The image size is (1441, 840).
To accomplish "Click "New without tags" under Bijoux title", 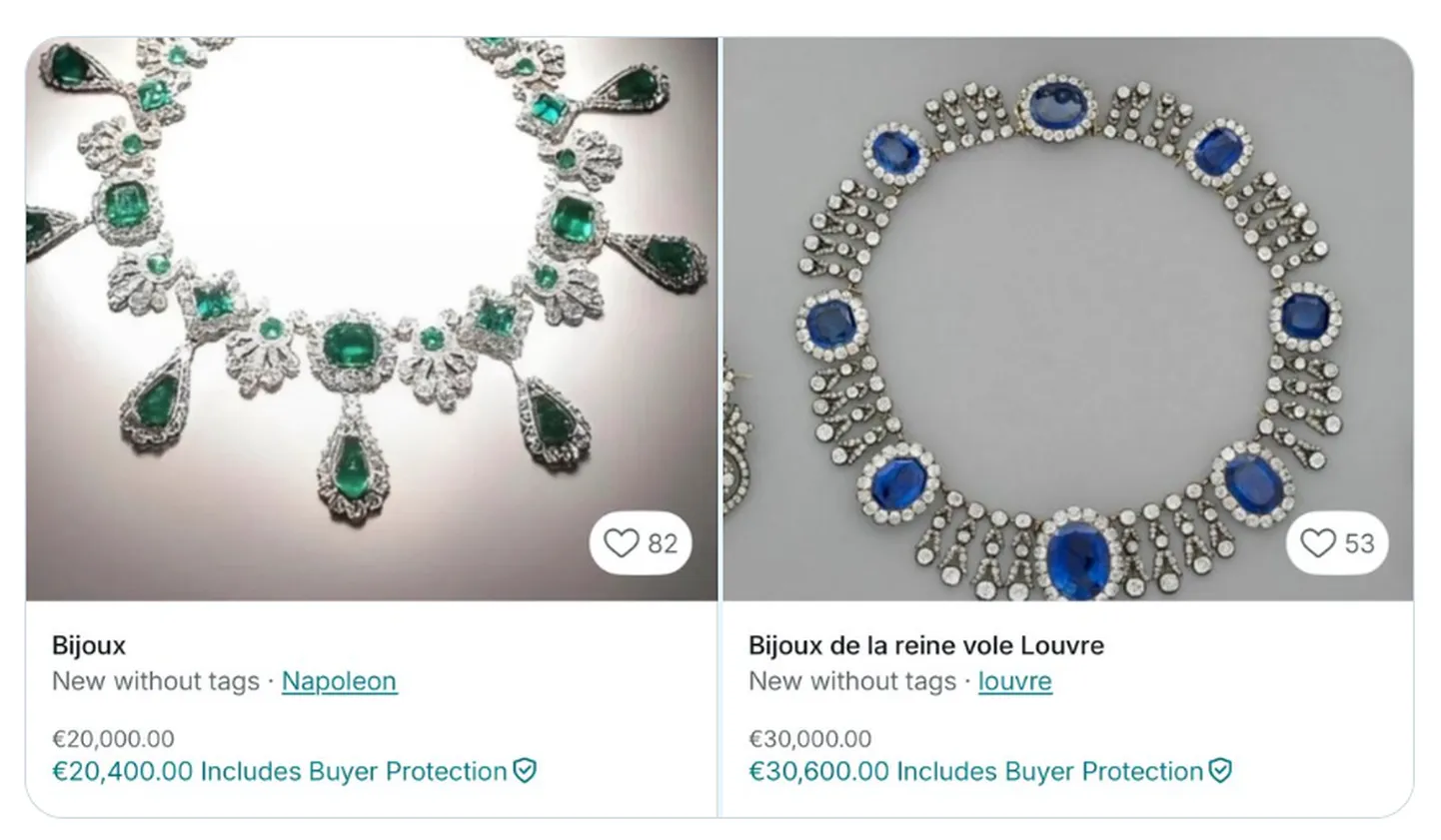I will [x=155, y=681].
